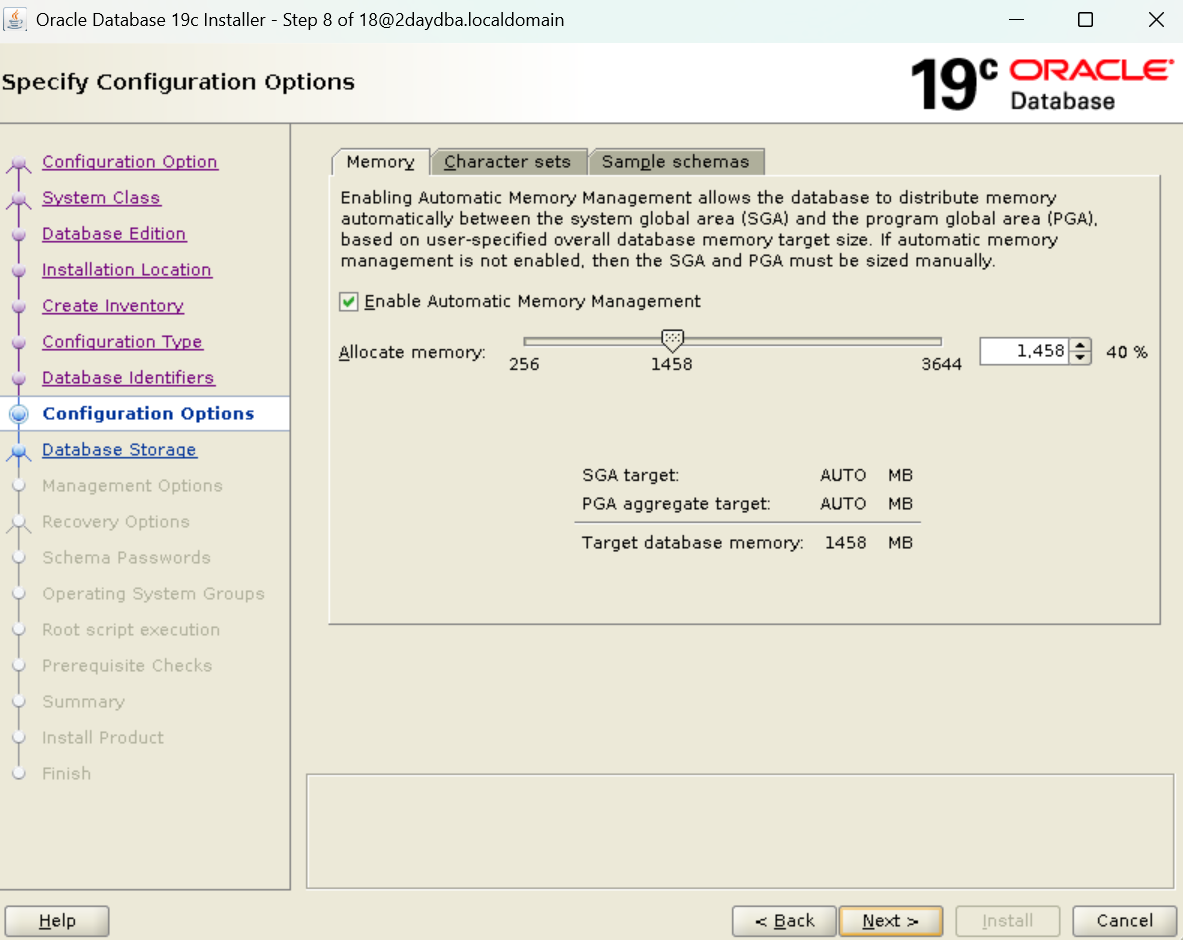This screenshot has height=940, width=1183.
Task: Increase memory value with spinner up arrow
Action: point(1080,346)
